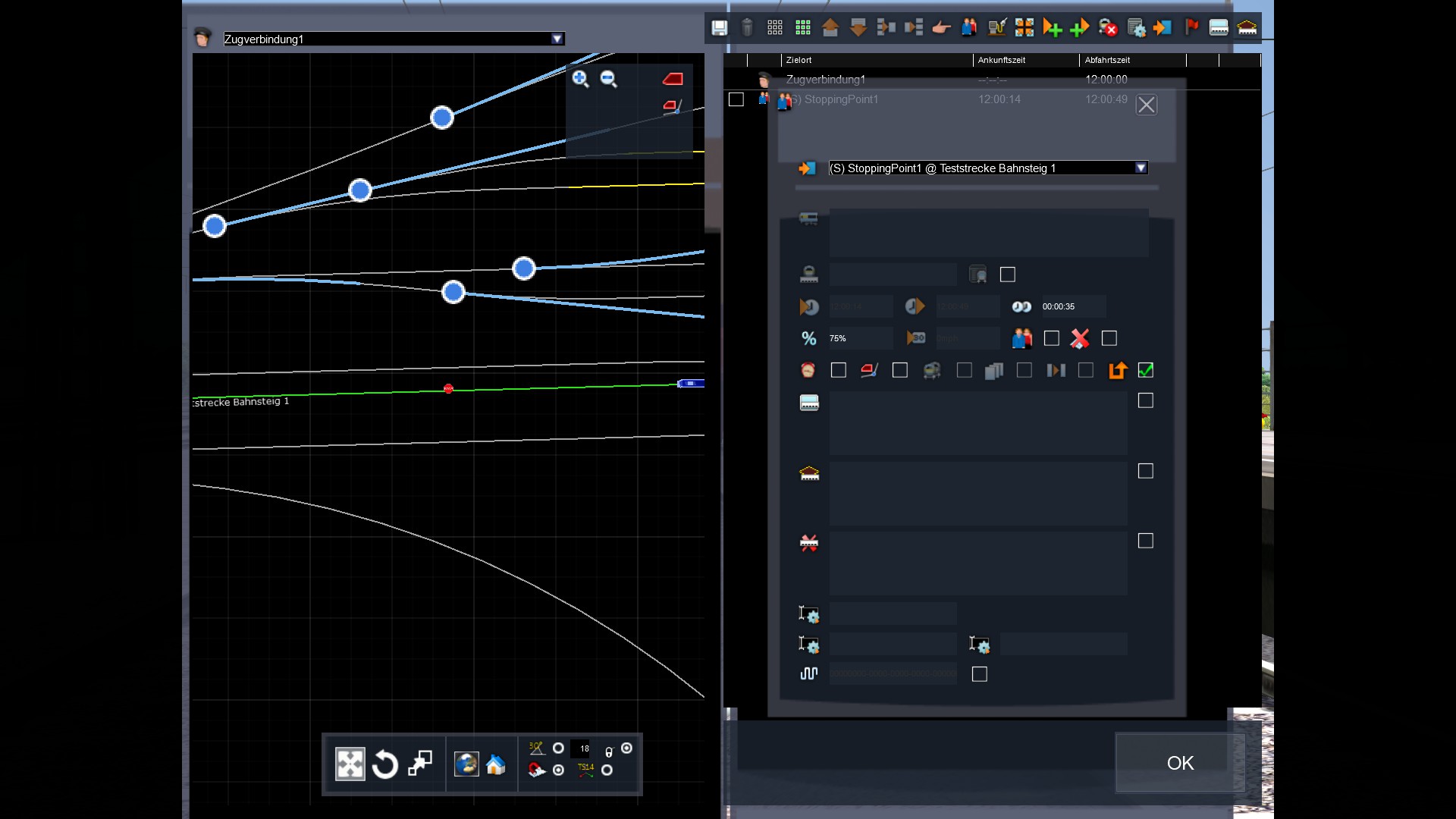This screenshot has width=1456, height=819.
Task: Click the red flag toolbar icon
Action: (1191, 28)
